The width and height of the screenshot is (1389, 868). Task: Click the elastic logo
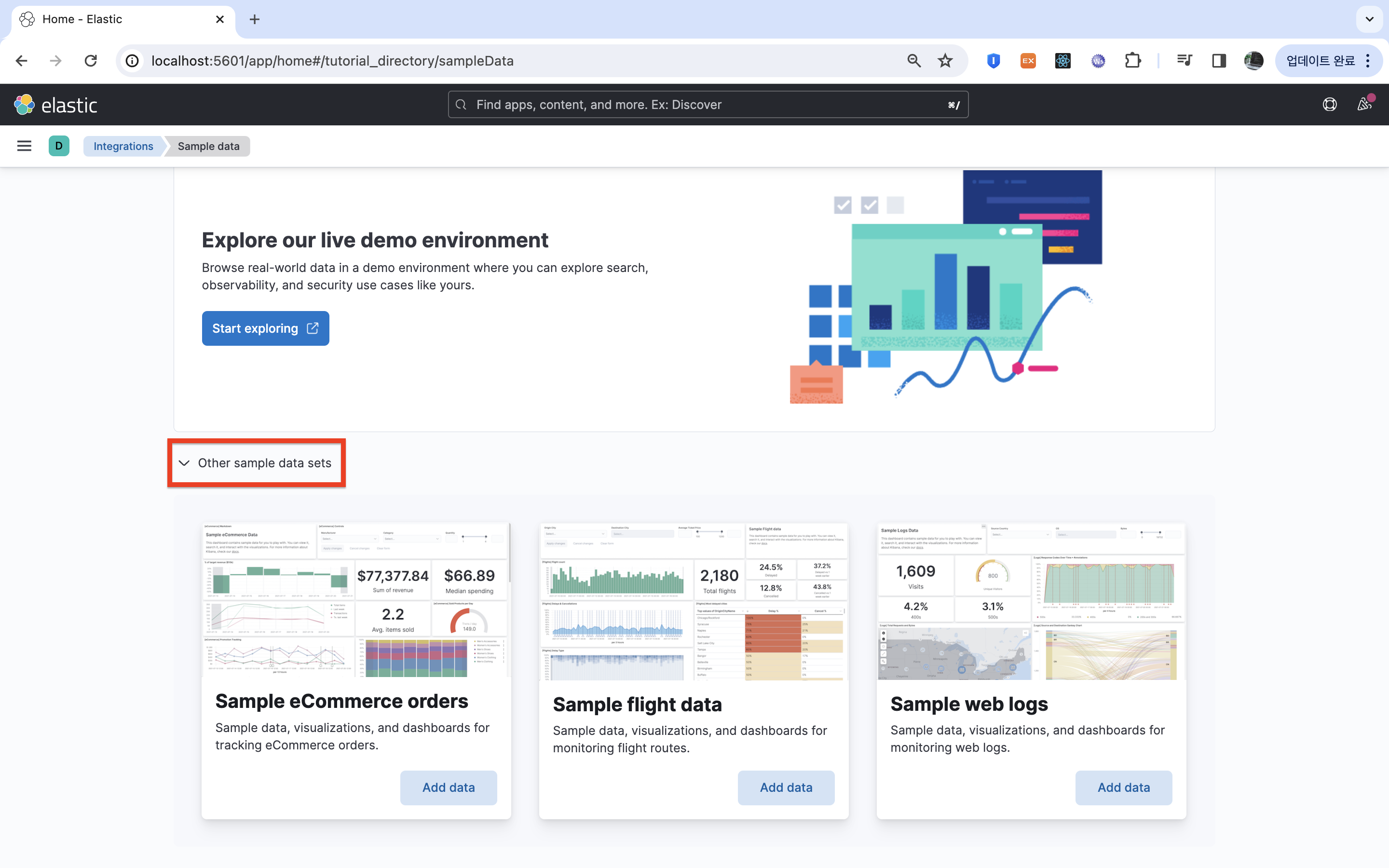(55, 105)
